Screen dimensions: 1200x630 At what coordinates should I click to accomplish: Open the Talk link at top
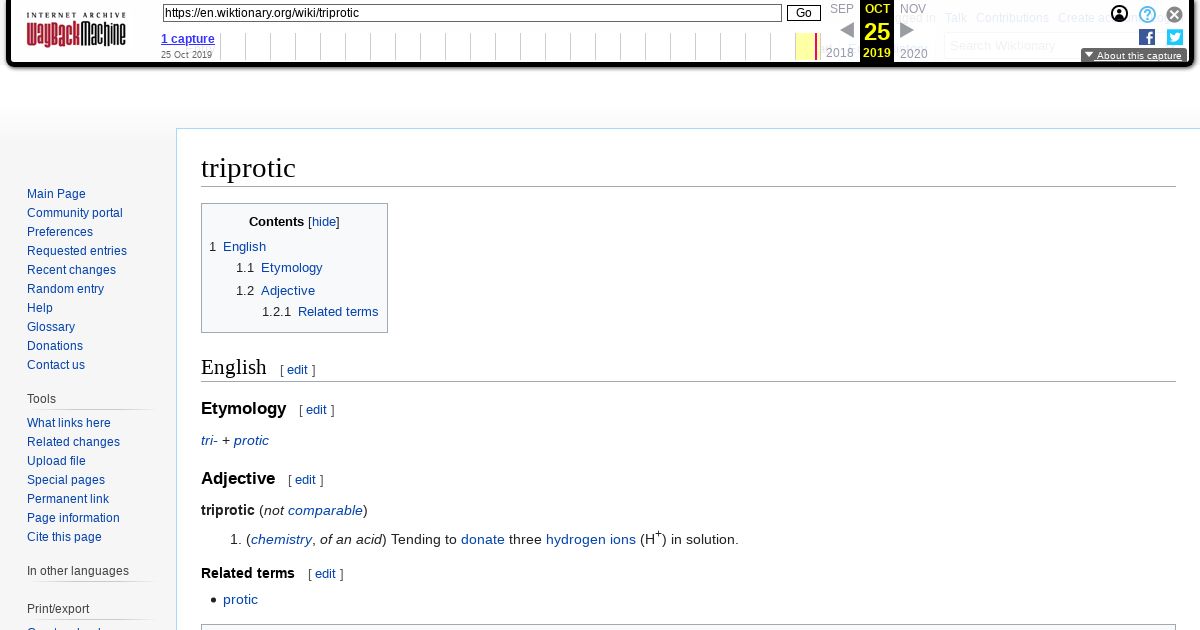click(x=956, y=18)
